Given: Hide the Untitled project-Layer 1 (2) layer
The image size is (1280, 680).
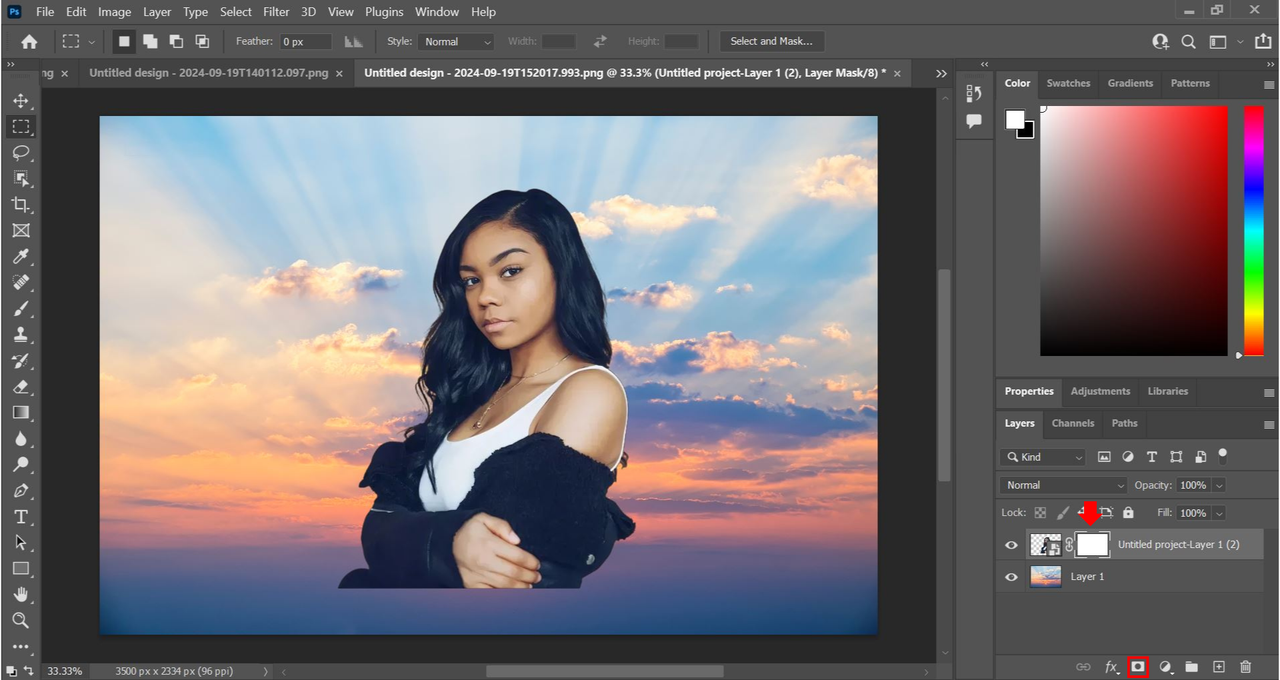Looking at the screenshot, I should click(x=1011, y=545).
